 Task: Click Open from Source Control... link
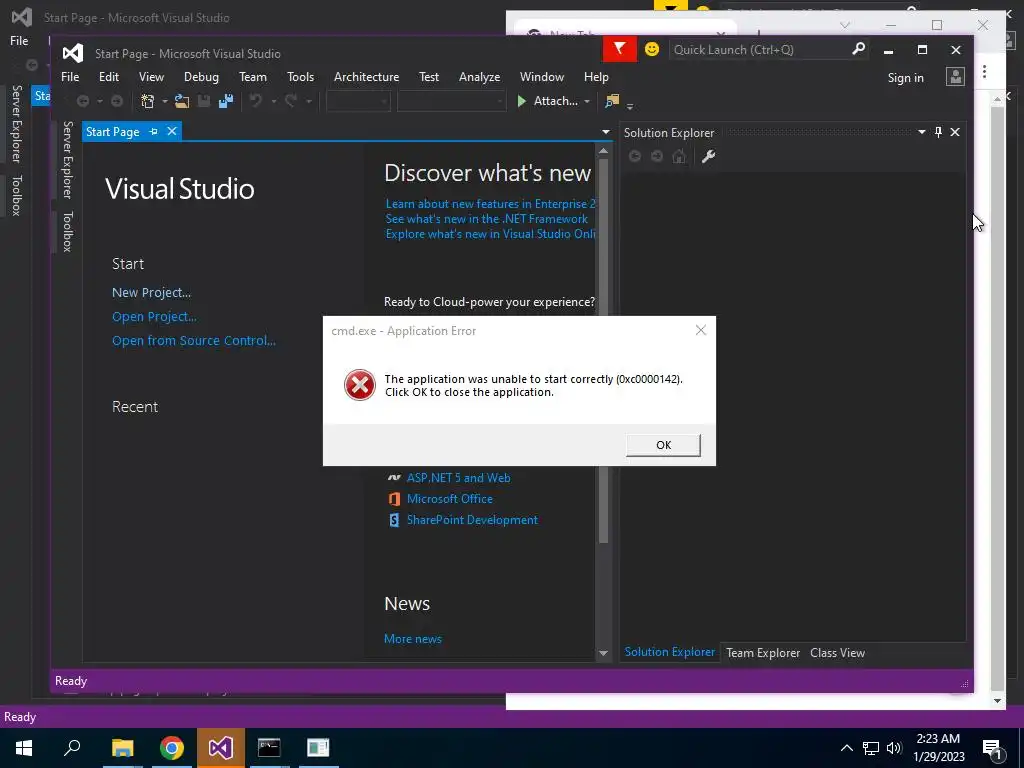(194, 341)
